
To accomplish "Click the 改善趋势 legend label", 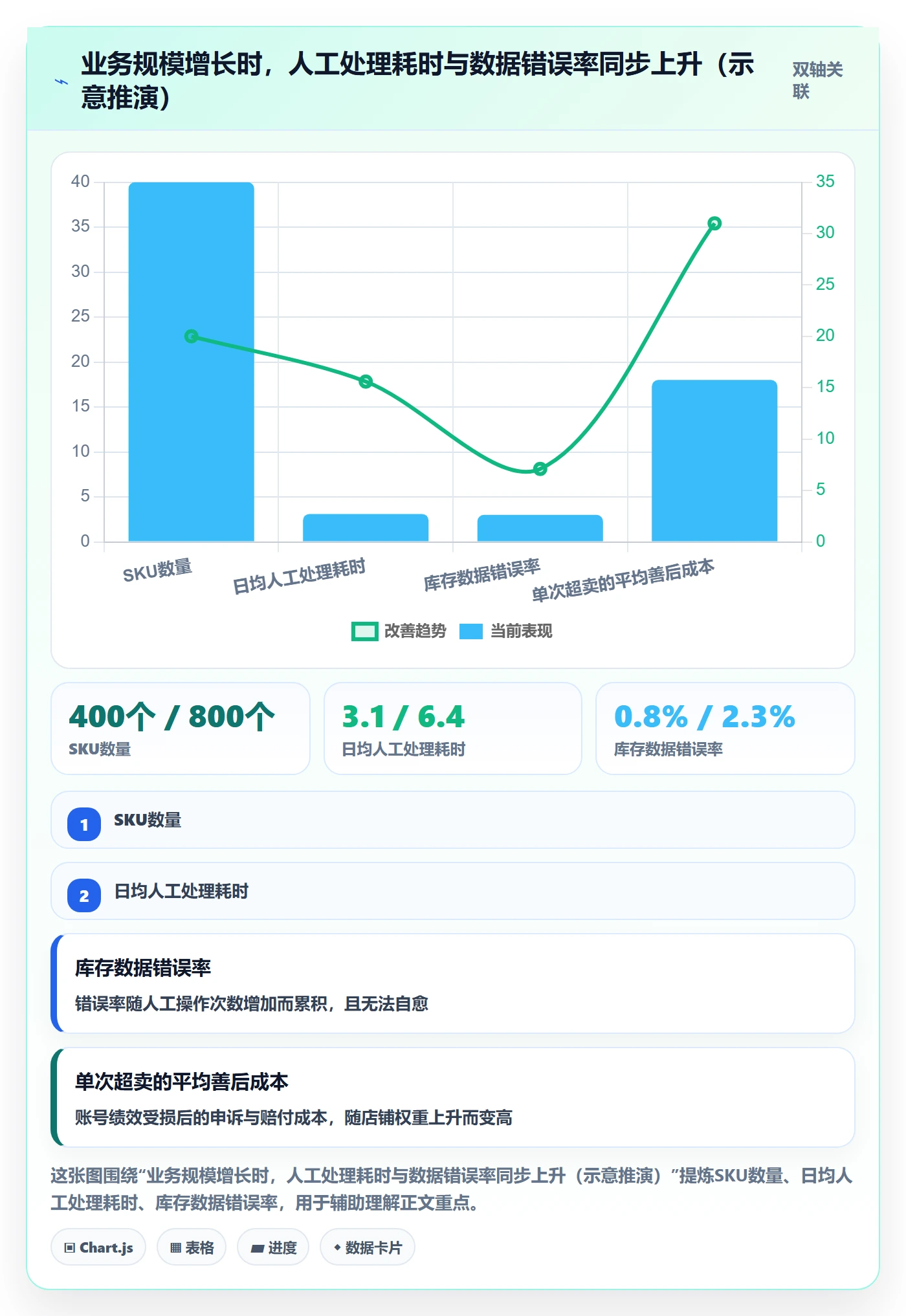I will 415,631.
